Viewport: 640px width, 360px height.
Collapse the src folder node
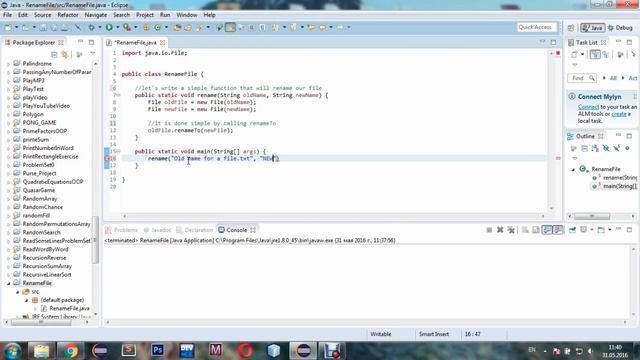[18, 291]
